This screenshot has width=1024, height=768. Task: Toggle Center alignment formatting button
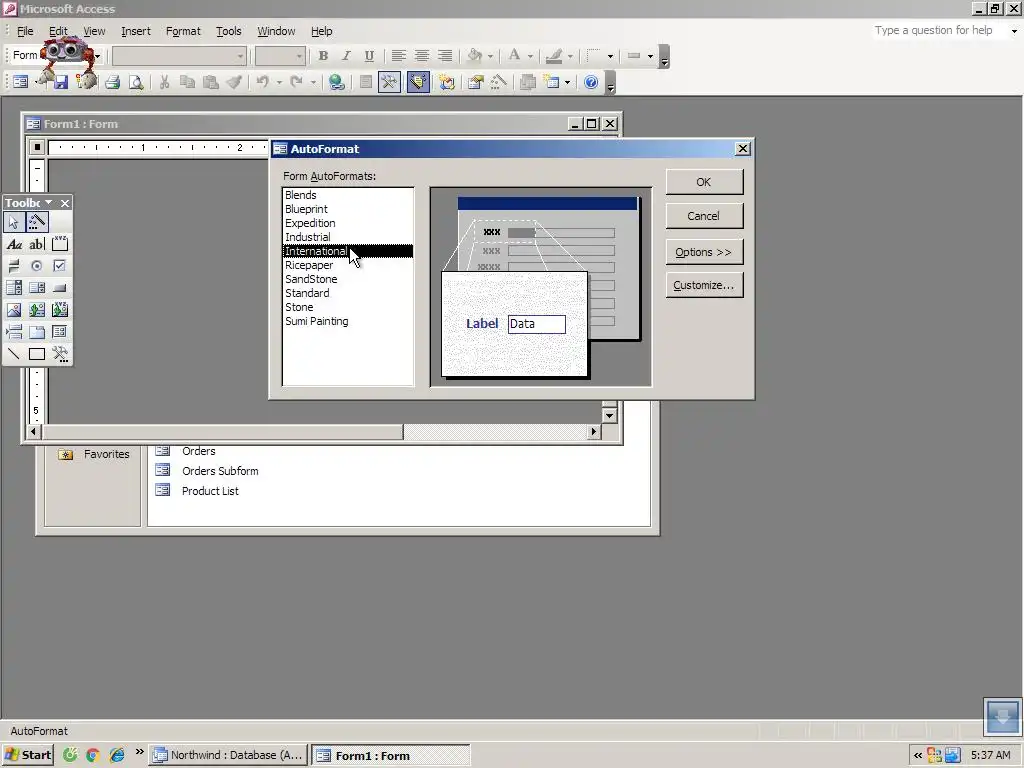pos(422,56)
